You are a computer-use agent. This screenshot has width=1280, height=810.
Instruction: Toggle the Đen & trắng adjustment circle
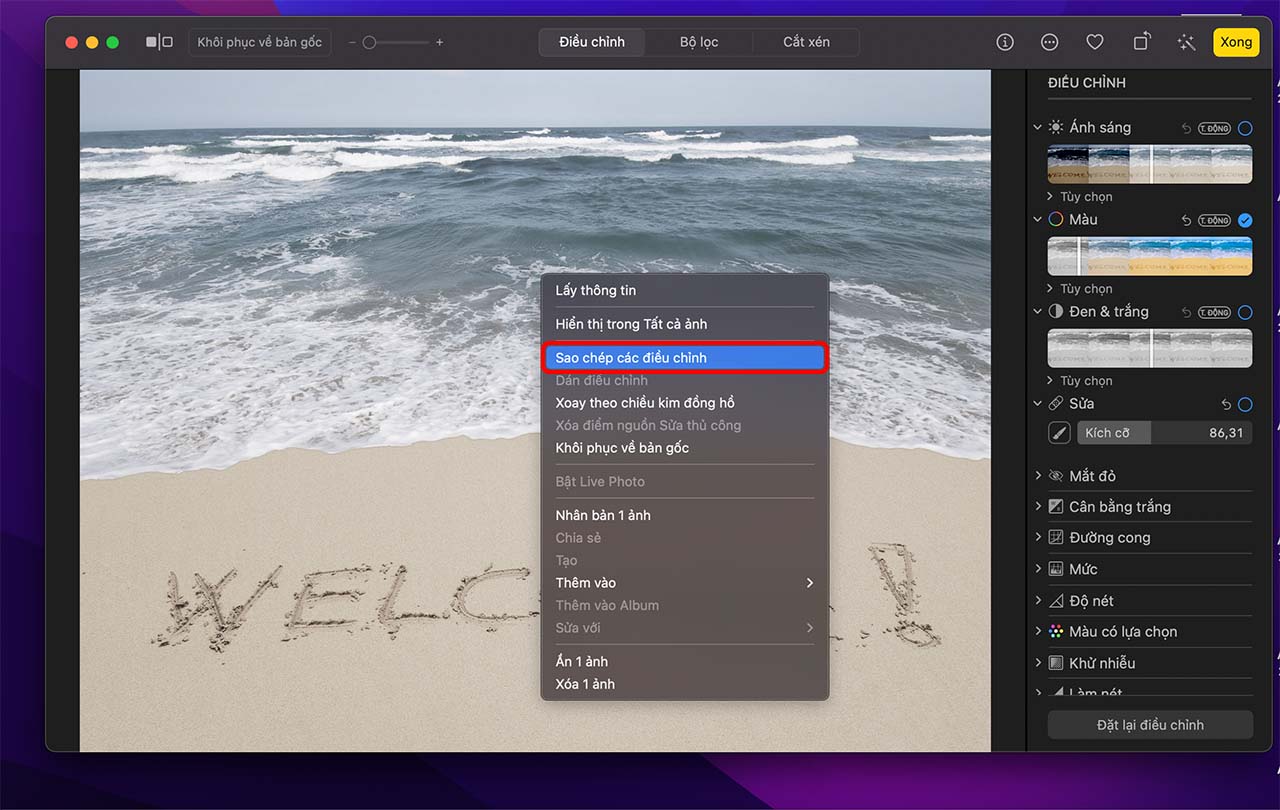1245,312
